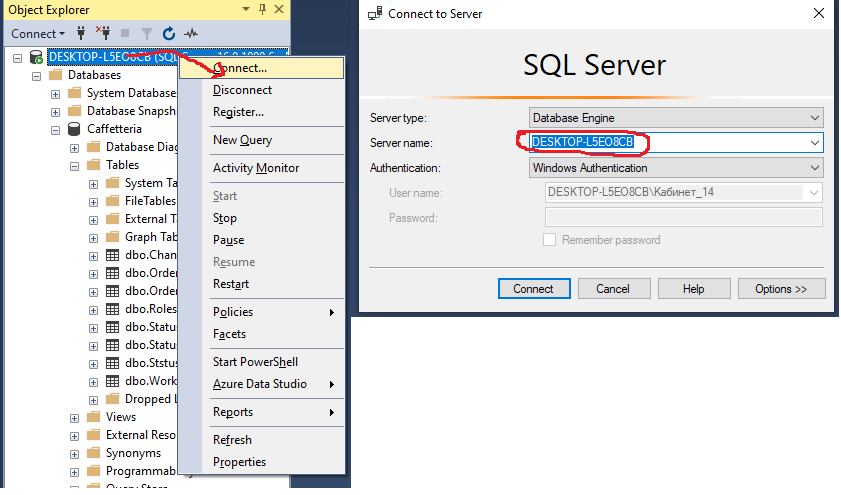Open the Server name dropdown arrow
Image resolution: width=841 pixels, height=495 pixels.
[815, 143]
